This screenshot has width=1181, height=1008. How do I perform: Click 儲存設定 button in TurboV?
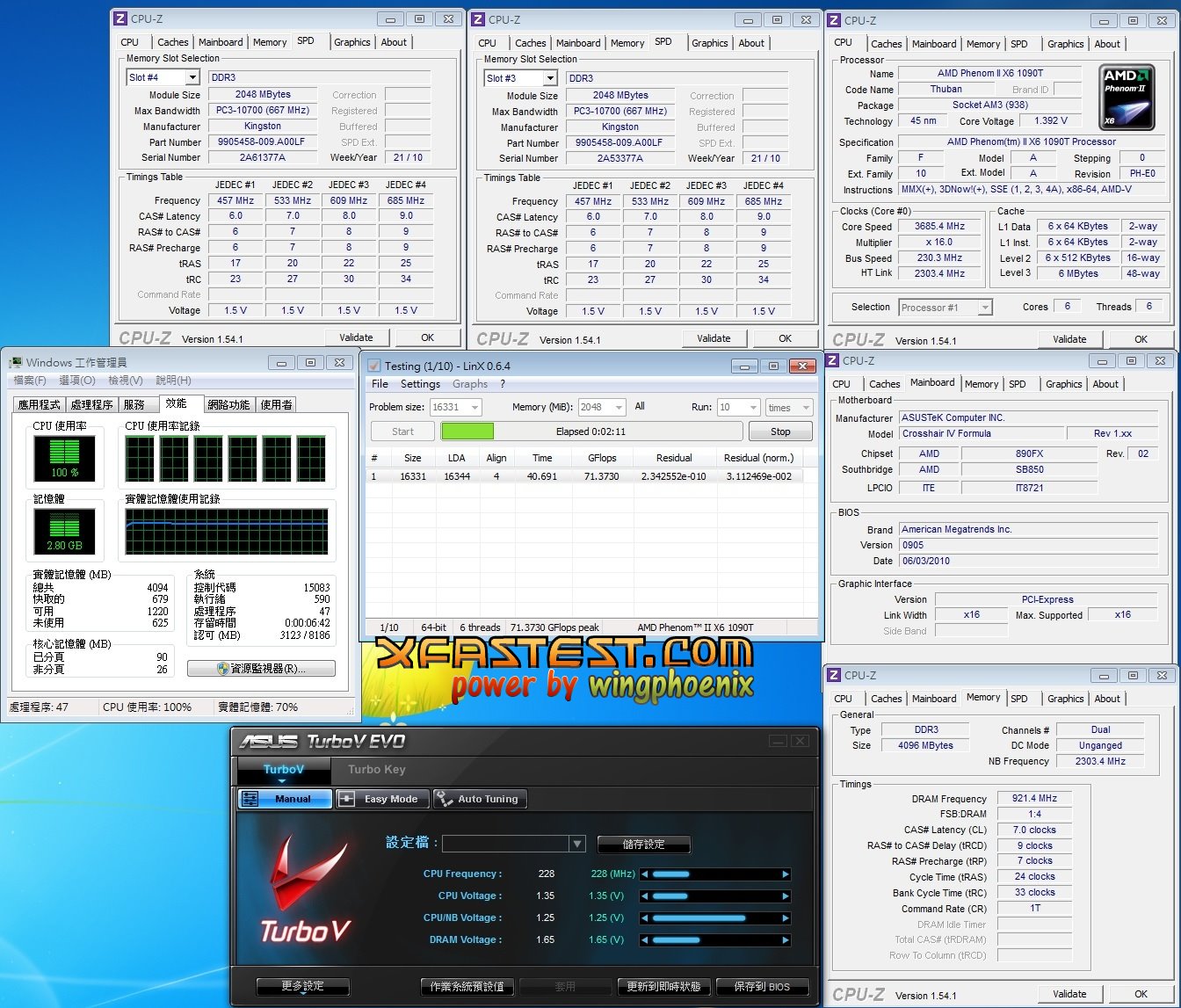pos(644,845)
